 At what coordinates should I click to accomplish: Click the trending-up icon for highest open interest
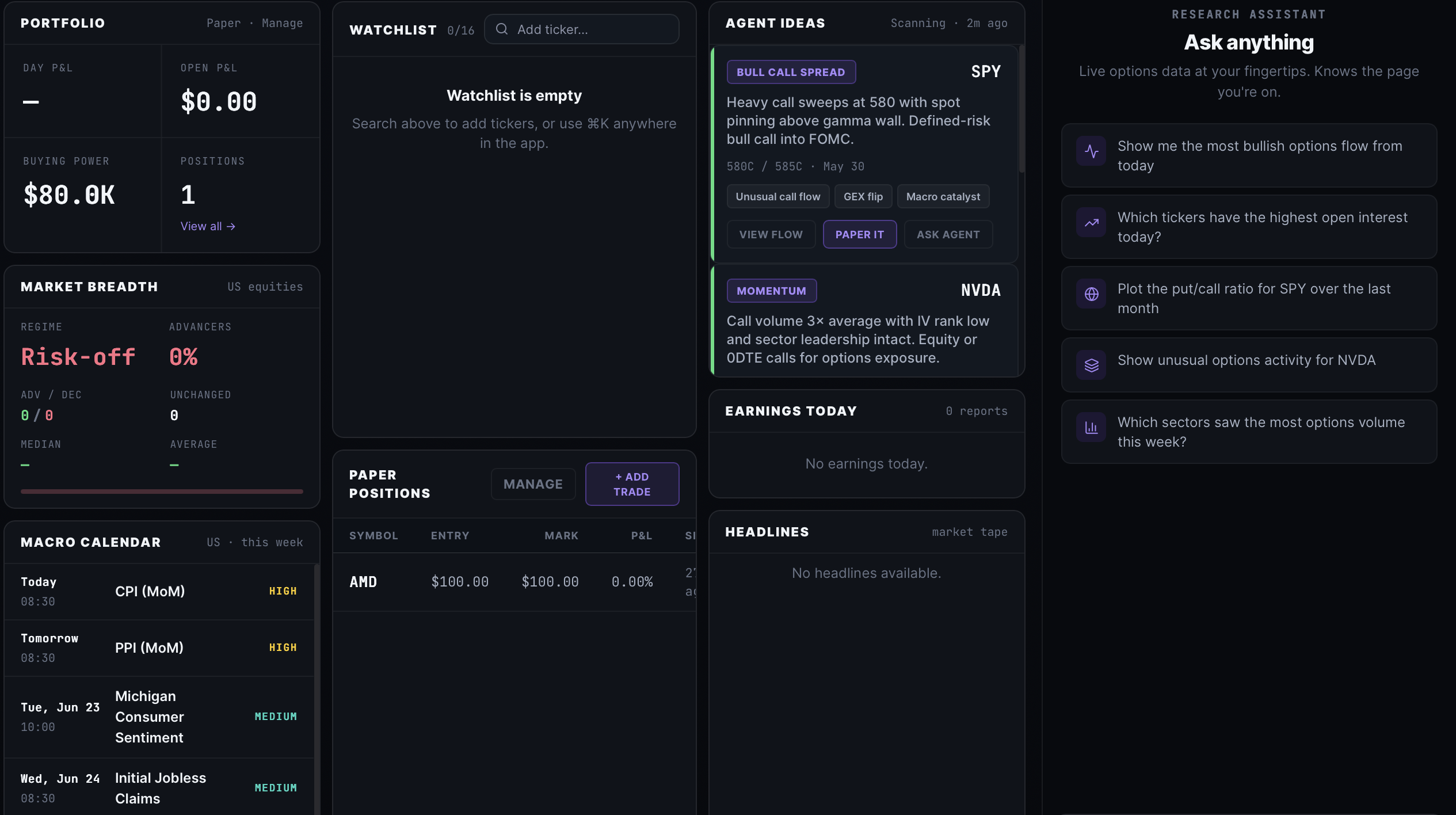coord(1091,223)
